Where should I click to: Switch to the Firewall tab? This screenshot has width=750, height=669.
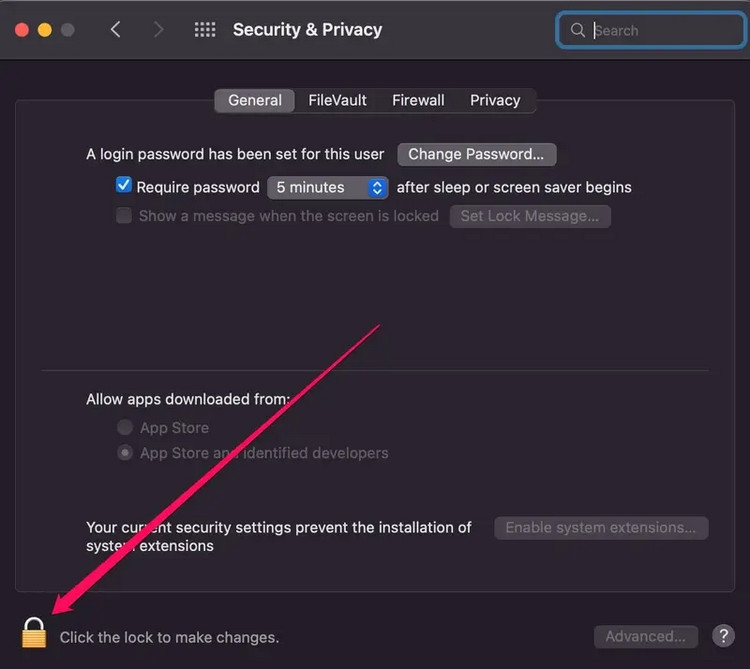point(418,100)
